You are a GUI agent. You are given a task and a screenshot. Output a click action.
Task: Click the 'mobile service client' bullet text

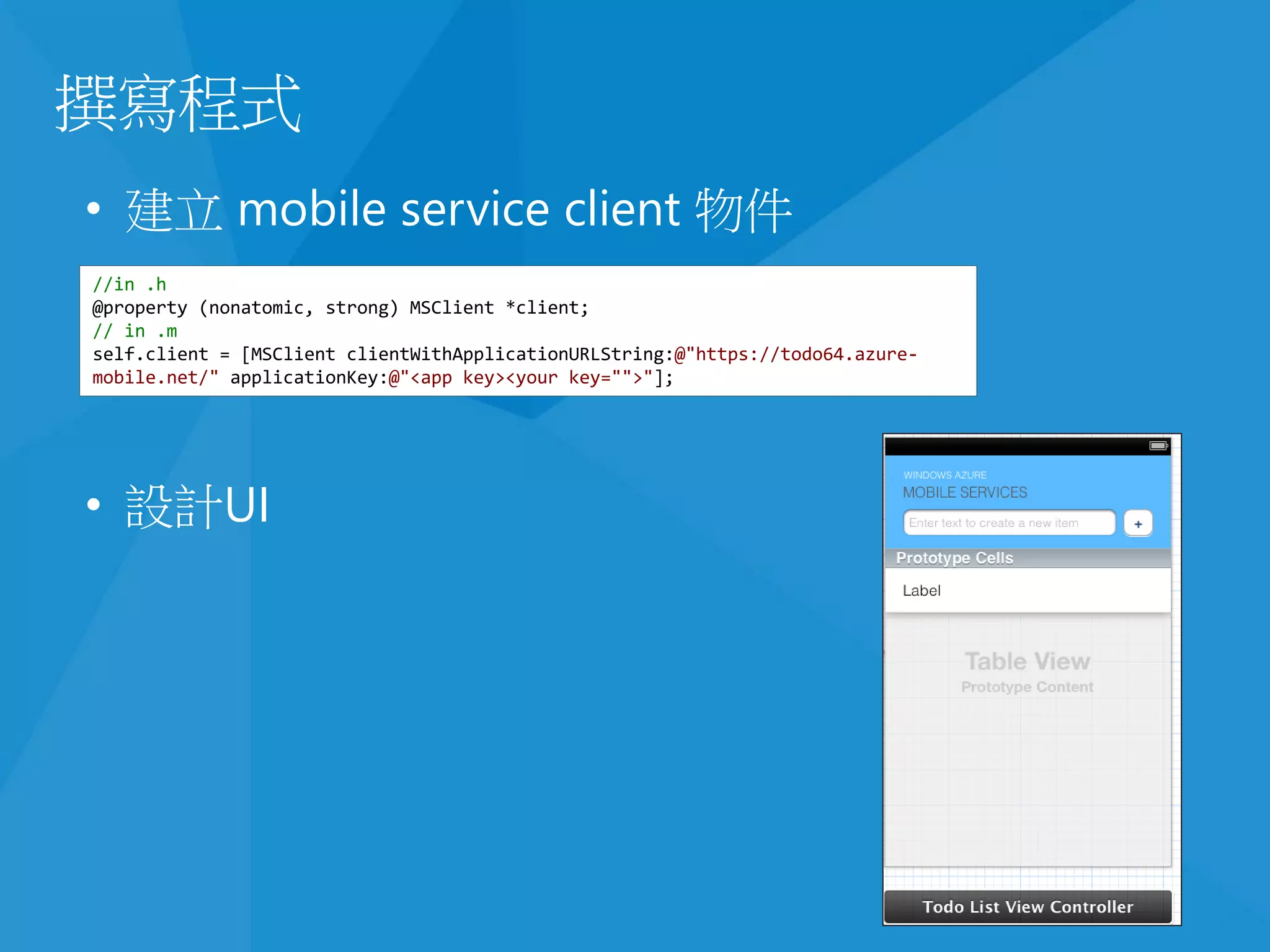pyautogui.click(x=460, y=209)
